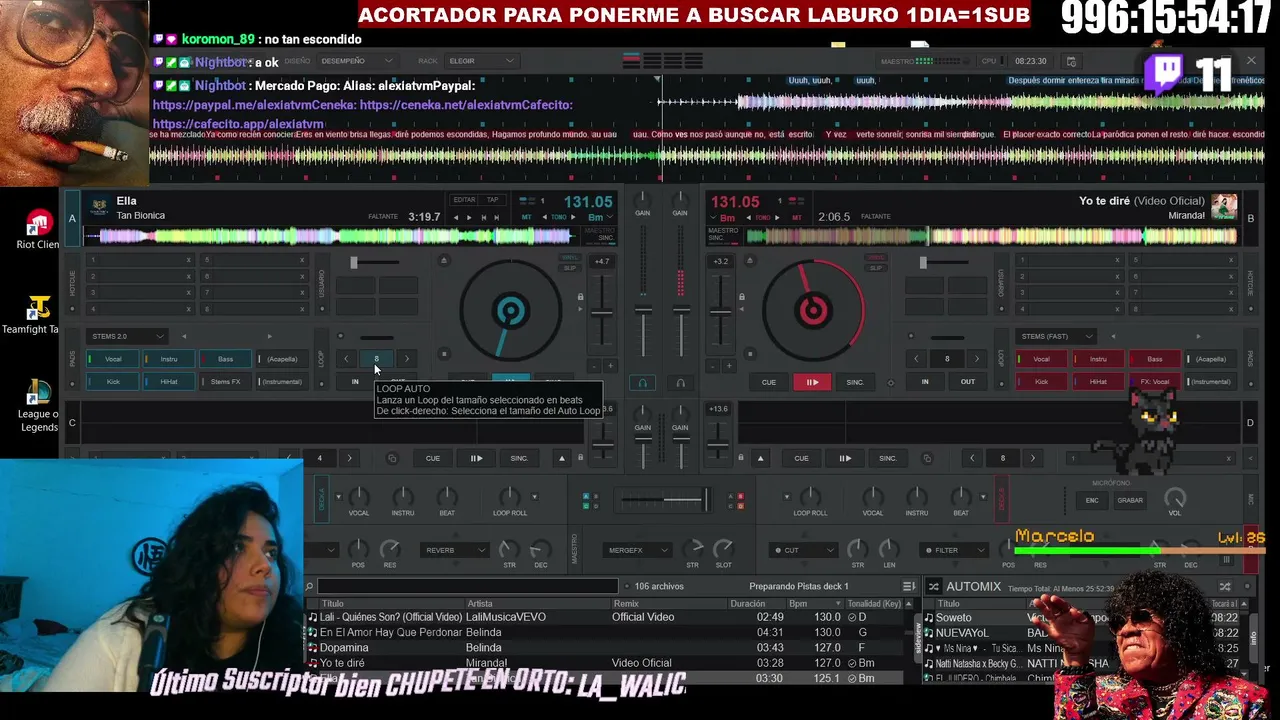
Task: Open the MERGEFX effect dropdown
Action: (x=637, y=550)
